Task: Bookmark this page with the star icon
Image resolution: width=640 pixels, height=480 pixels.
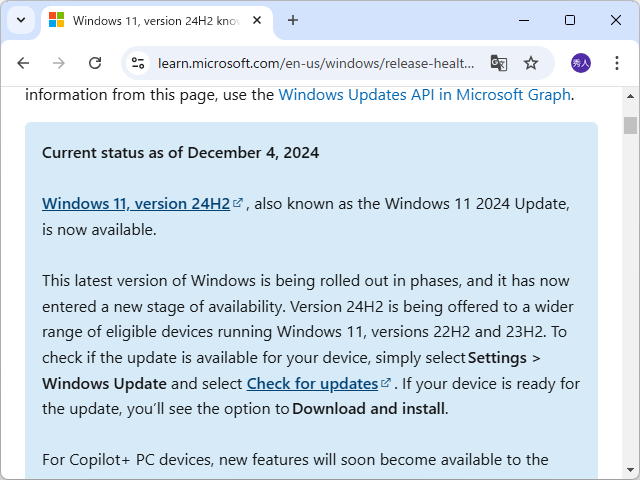Action: pyautogui.click(x=531, y=63)
